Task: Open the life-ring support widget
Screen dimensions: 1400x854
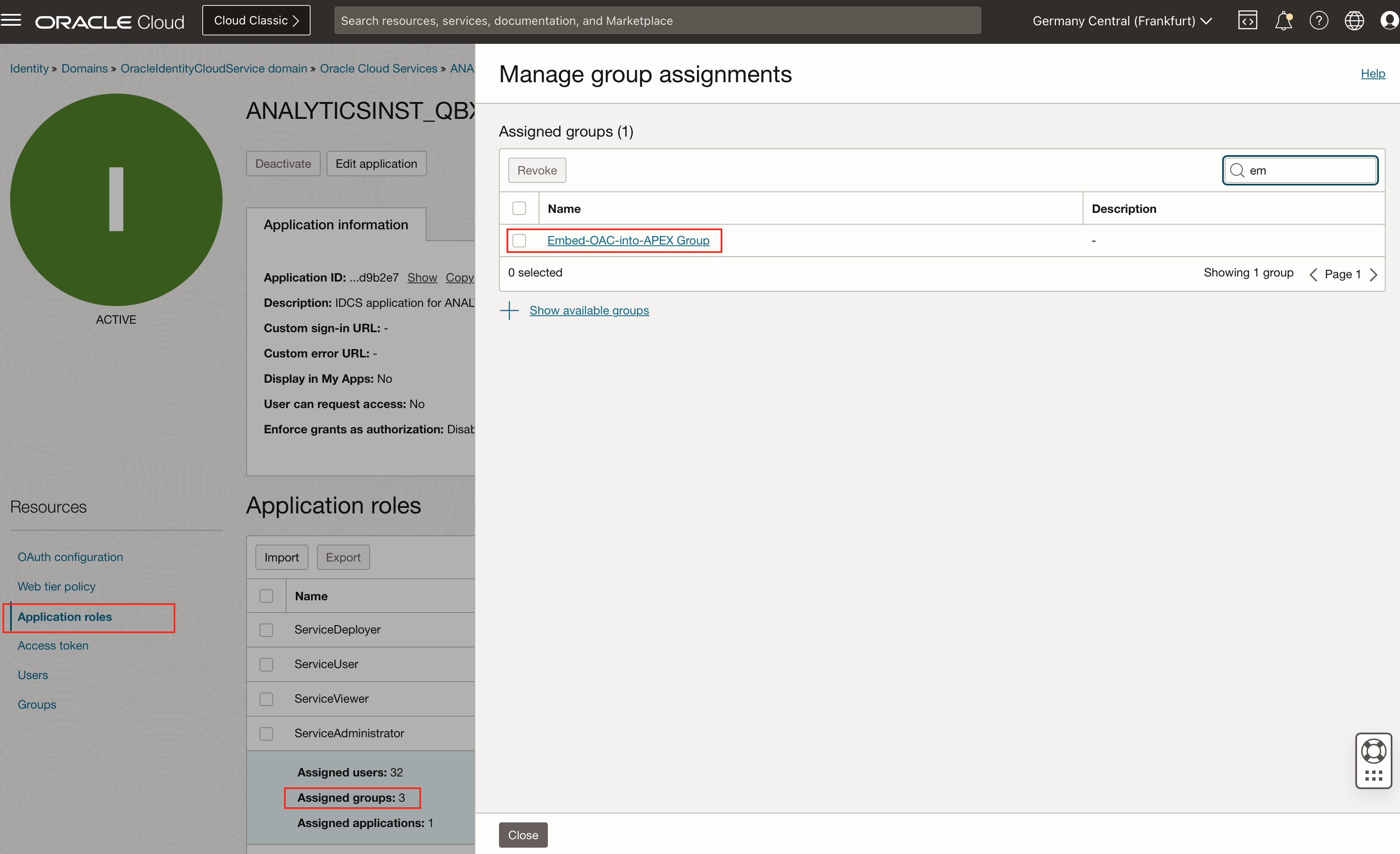Action: tap(1373, 751)
